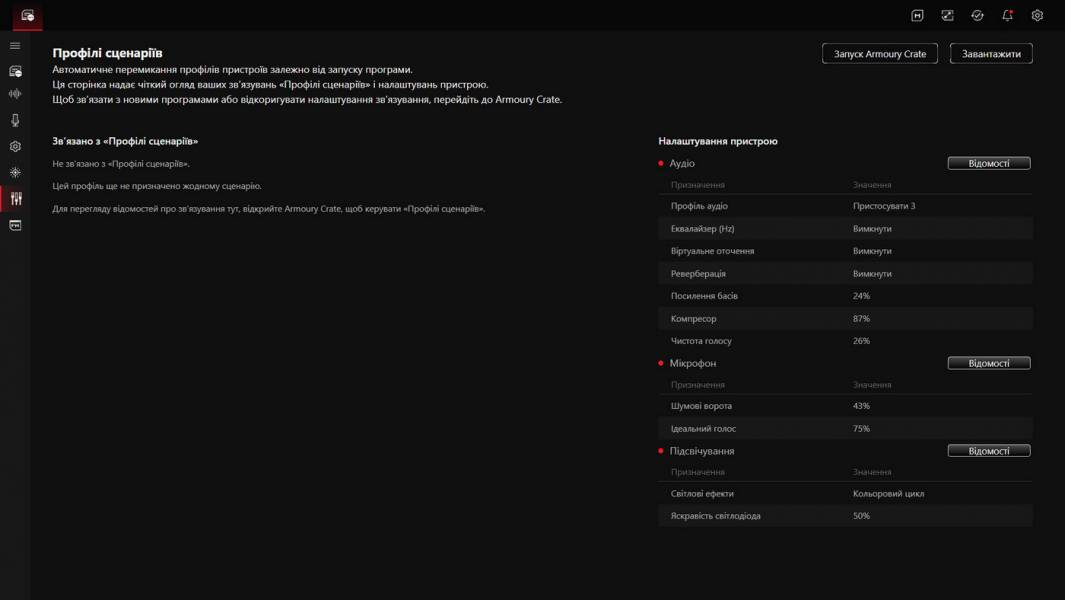Screen dimensions: 1065x600
Task: Select the Світлові ефекти row label
Action: [x=702, y=493]
